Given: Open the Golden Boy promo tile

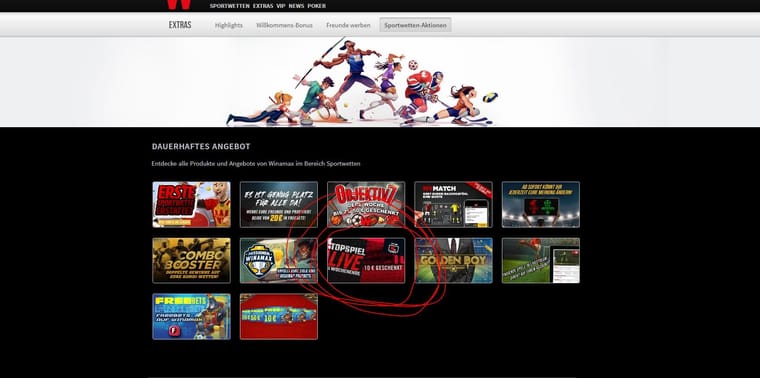Looking at the screenshot, I should (x=453, y=261).
